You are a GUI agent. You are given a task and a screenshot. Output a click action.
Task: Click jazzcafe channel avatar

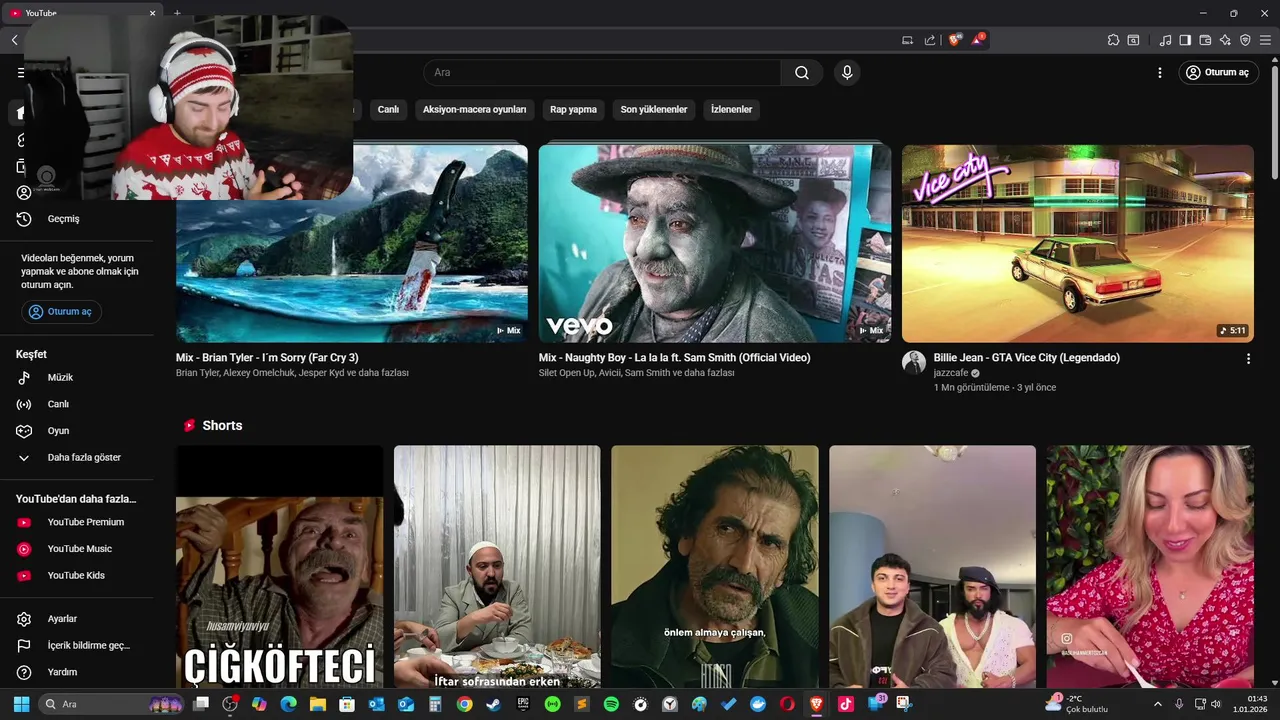click(x=914, y=362)
